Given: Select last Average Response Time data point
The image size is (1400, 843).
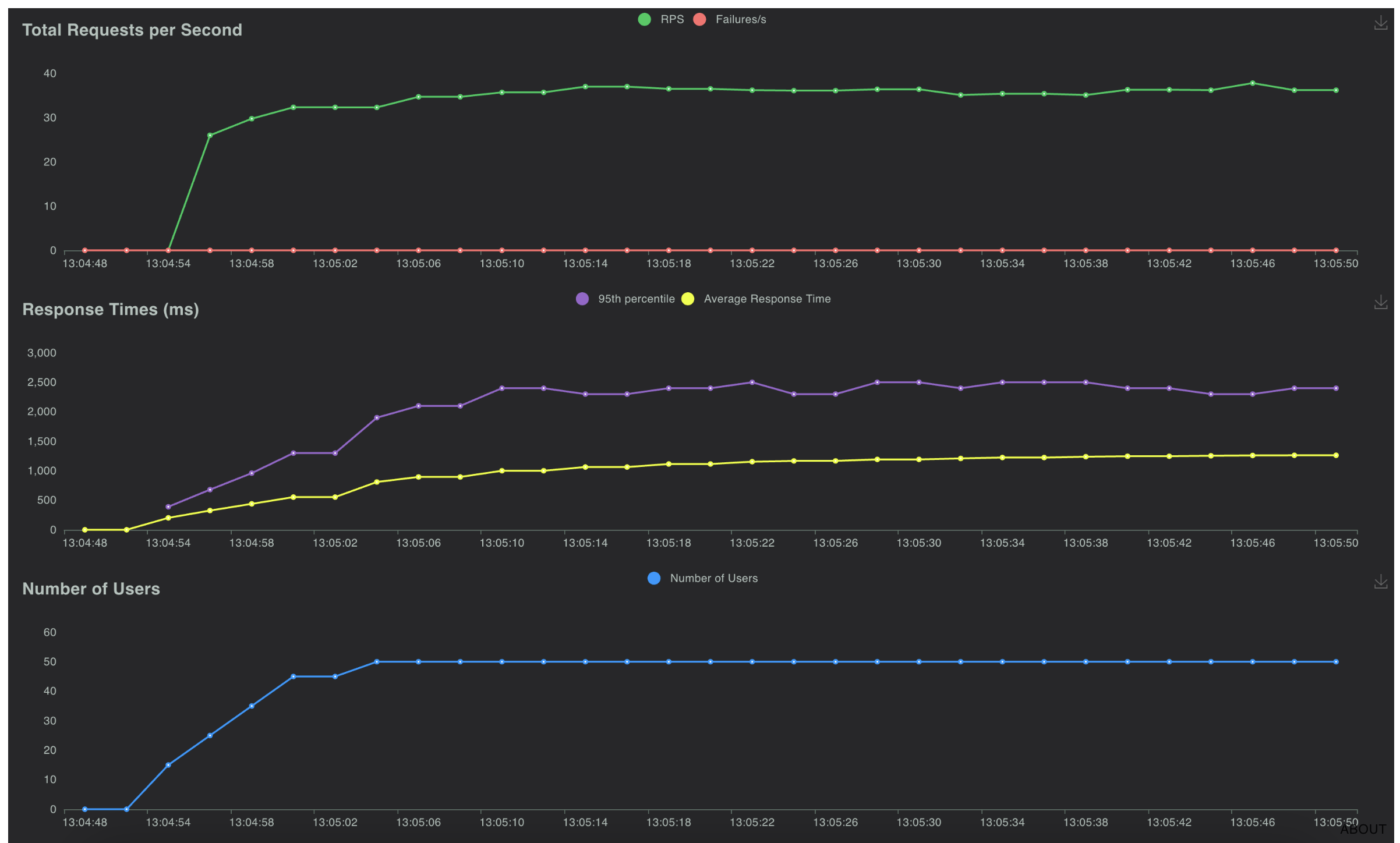Looking at the screenshot, I should [x=1336, y=455].
